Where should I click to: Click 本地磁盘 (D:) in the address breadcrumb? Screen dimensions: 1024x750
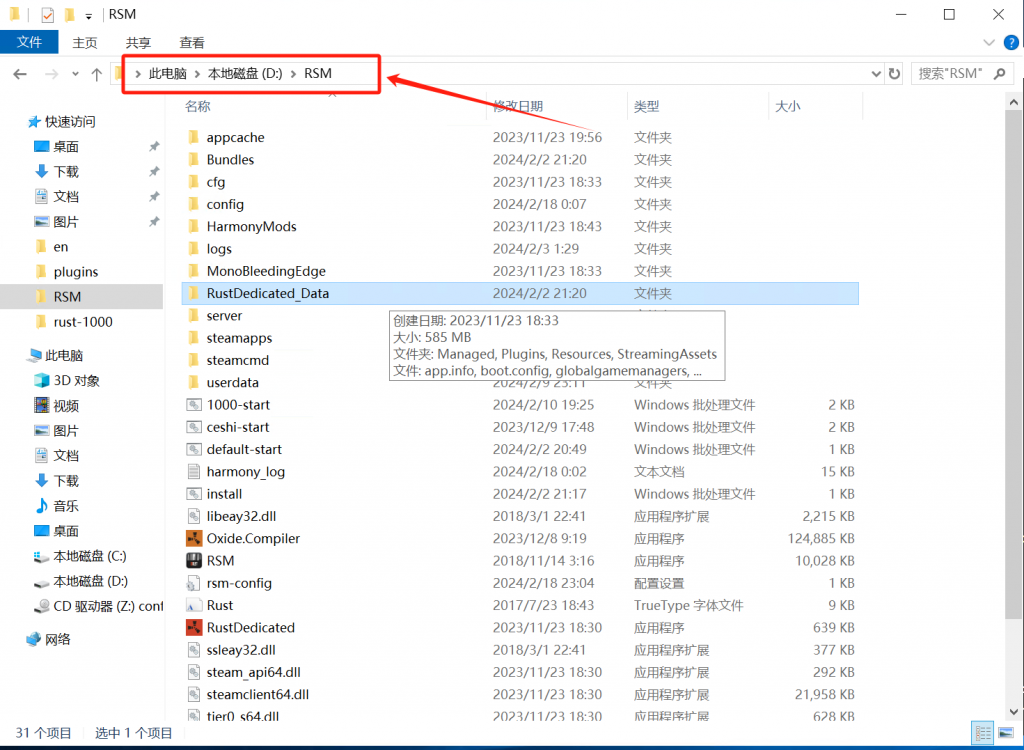[x=244, y=73]
